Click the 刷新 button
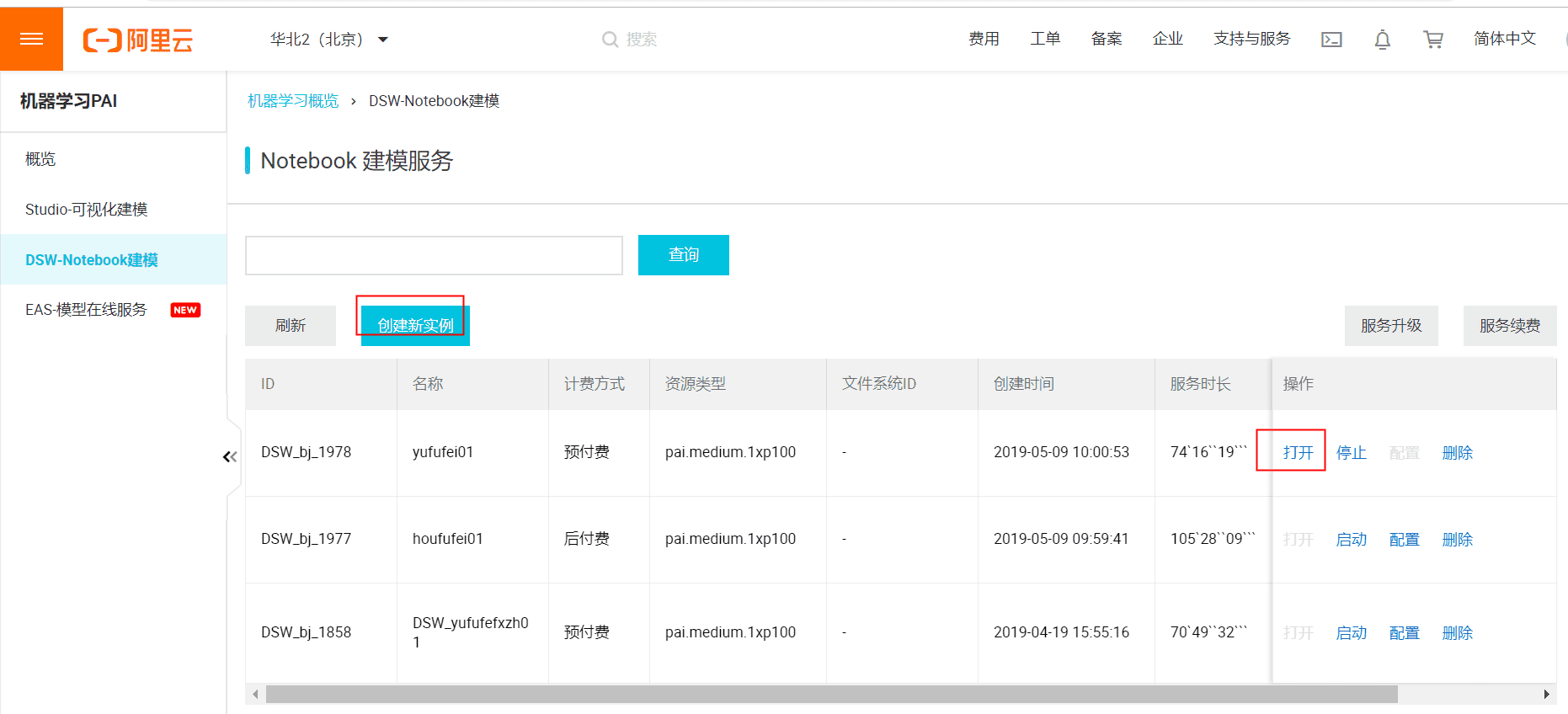 [291, 326]
